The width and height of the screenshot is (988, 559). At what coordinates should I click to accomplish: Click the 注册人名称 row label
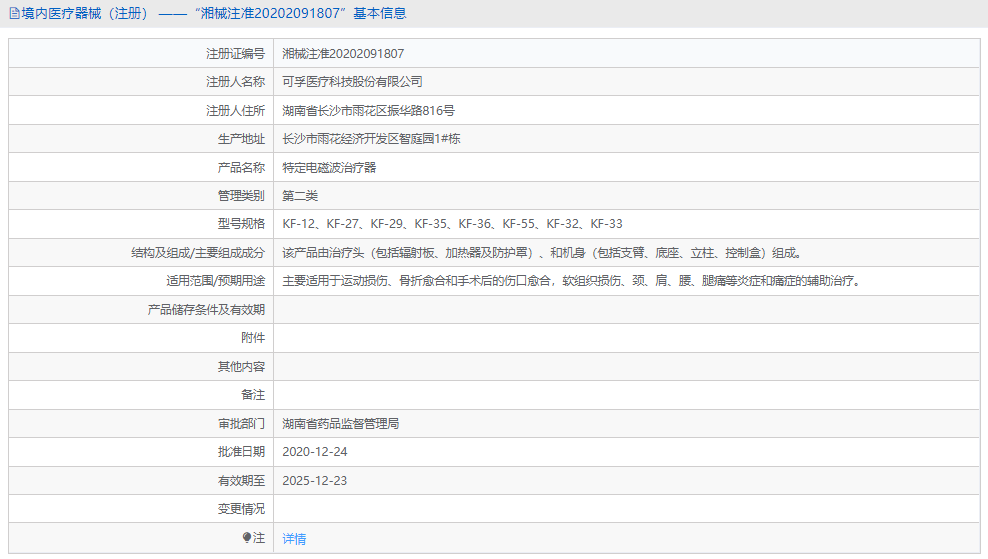[x=236, y=82]
